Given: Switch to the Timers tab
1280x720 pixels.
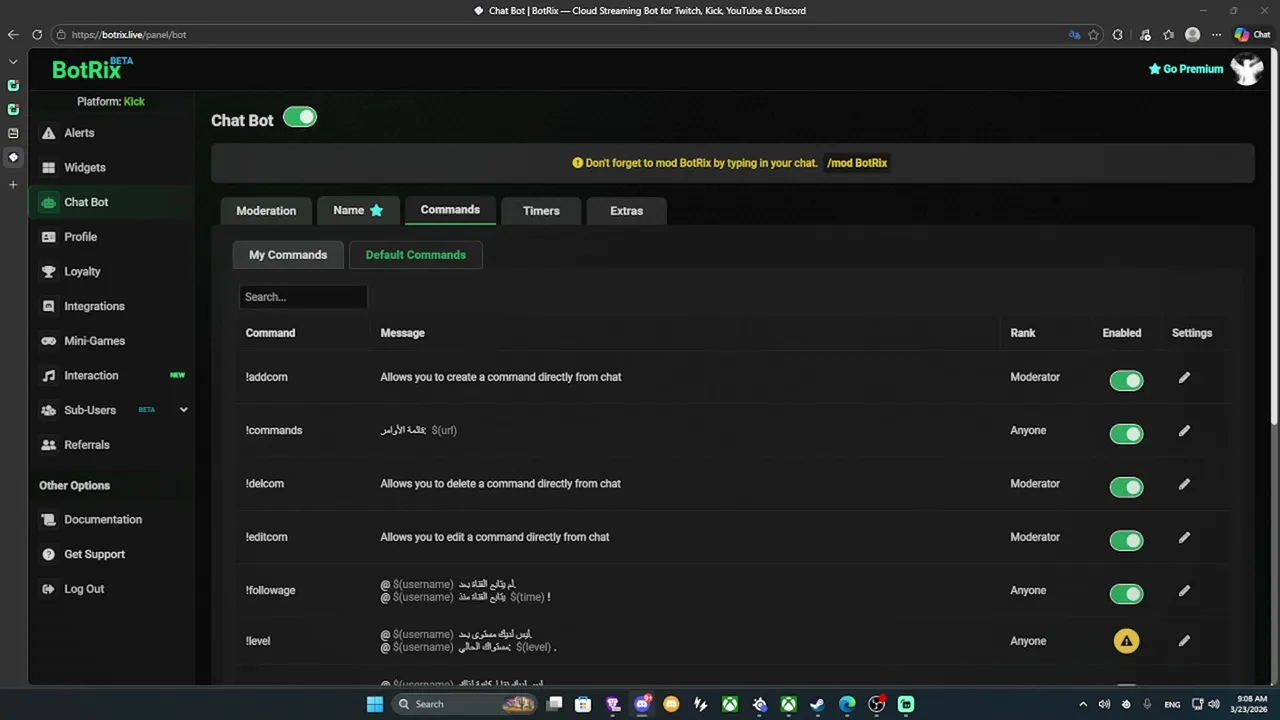Looking at the screenshot, I should tap(541, 211).
